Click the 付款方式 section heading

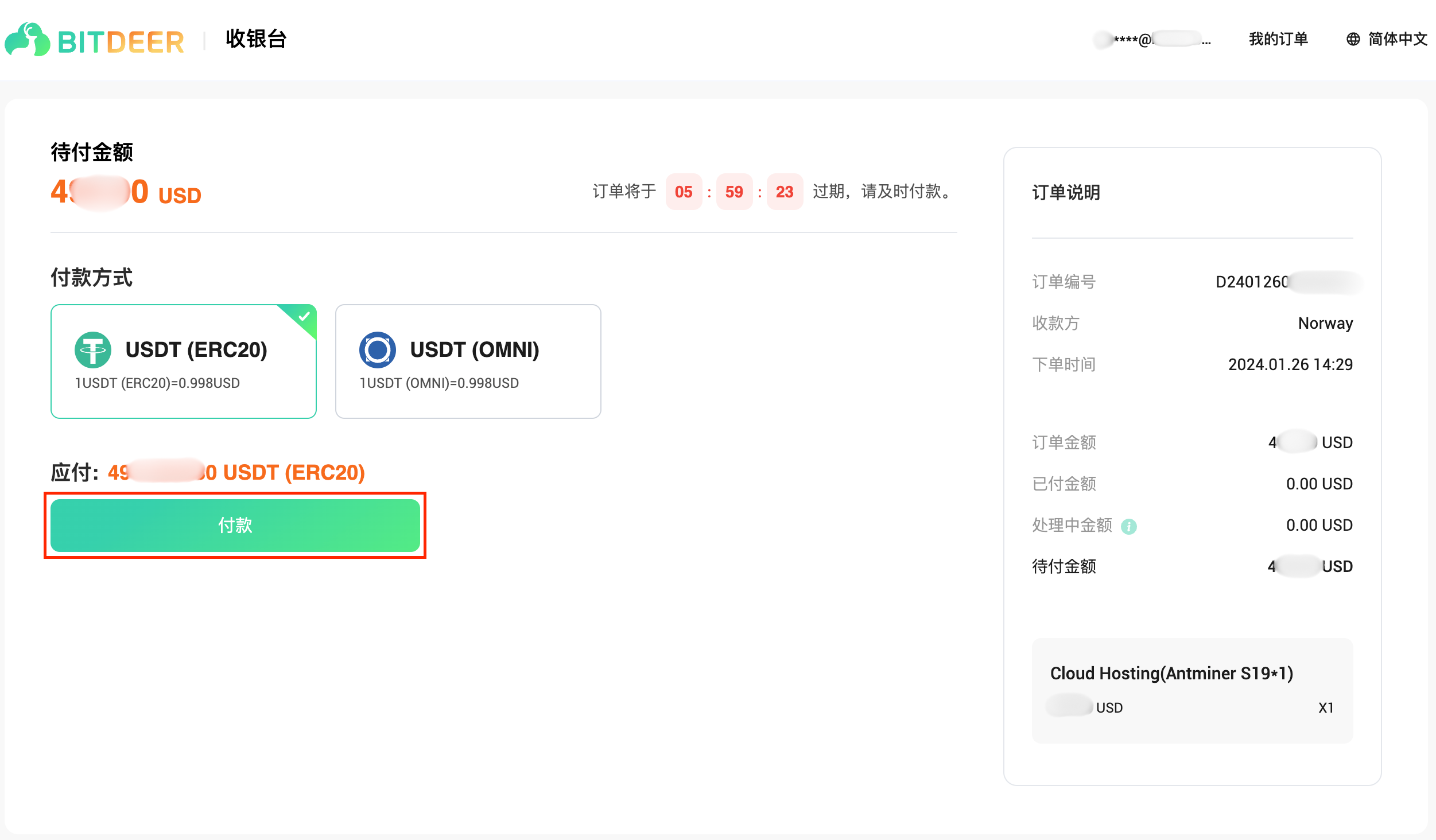[x=92, y=277]
